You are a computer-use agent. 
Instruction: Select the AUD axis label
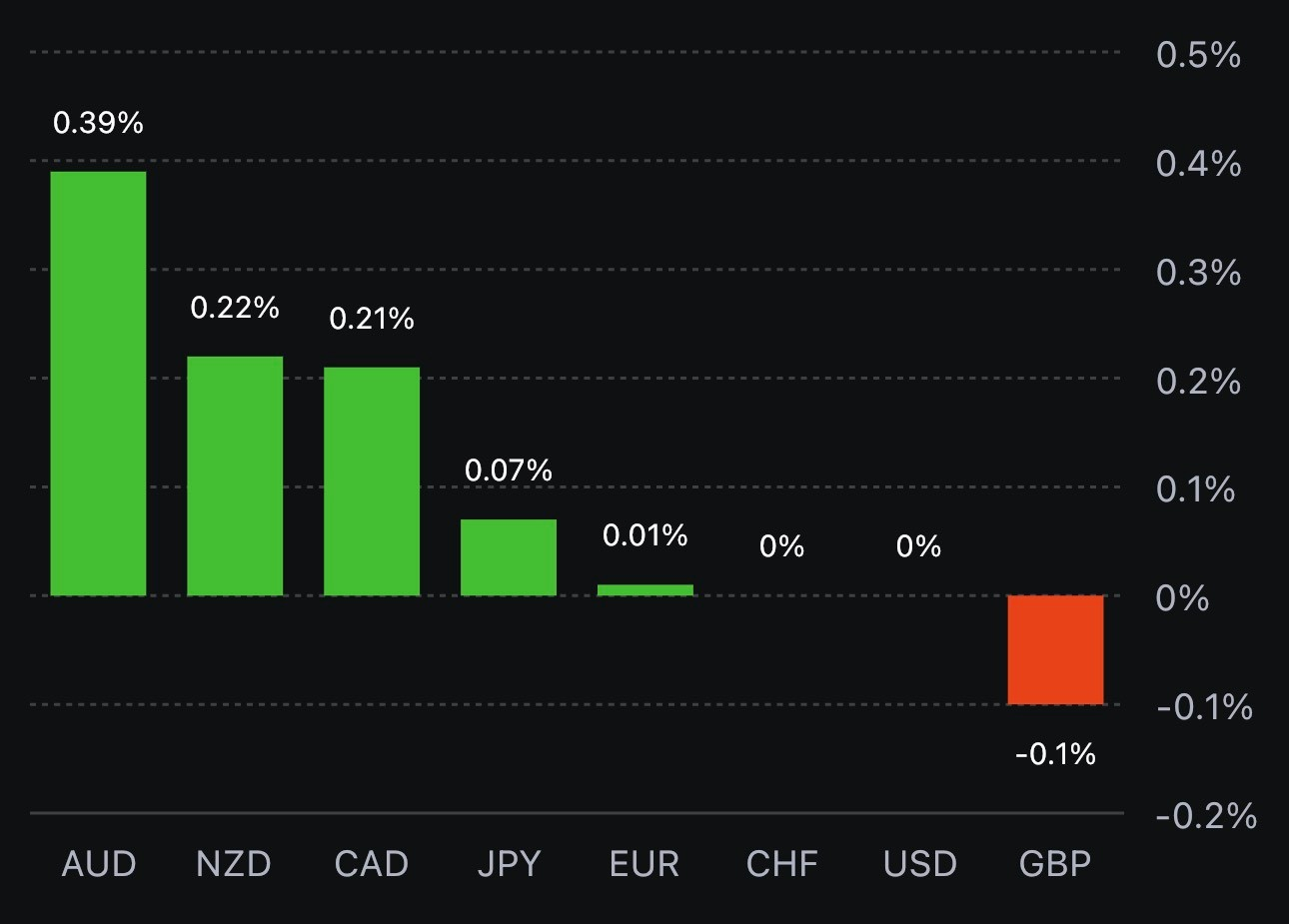98,864
